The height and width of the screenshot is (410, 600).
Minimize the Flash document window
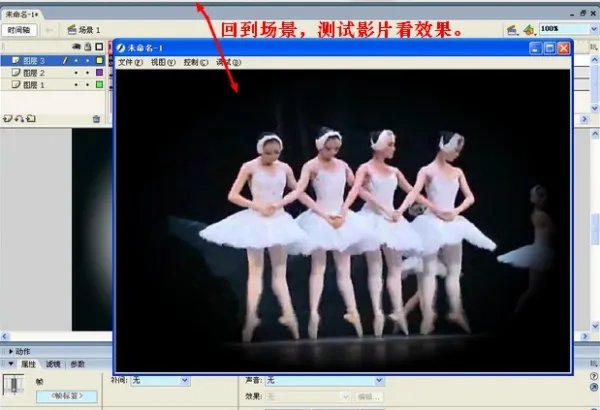pyautogui.click(x=572, y=14)
